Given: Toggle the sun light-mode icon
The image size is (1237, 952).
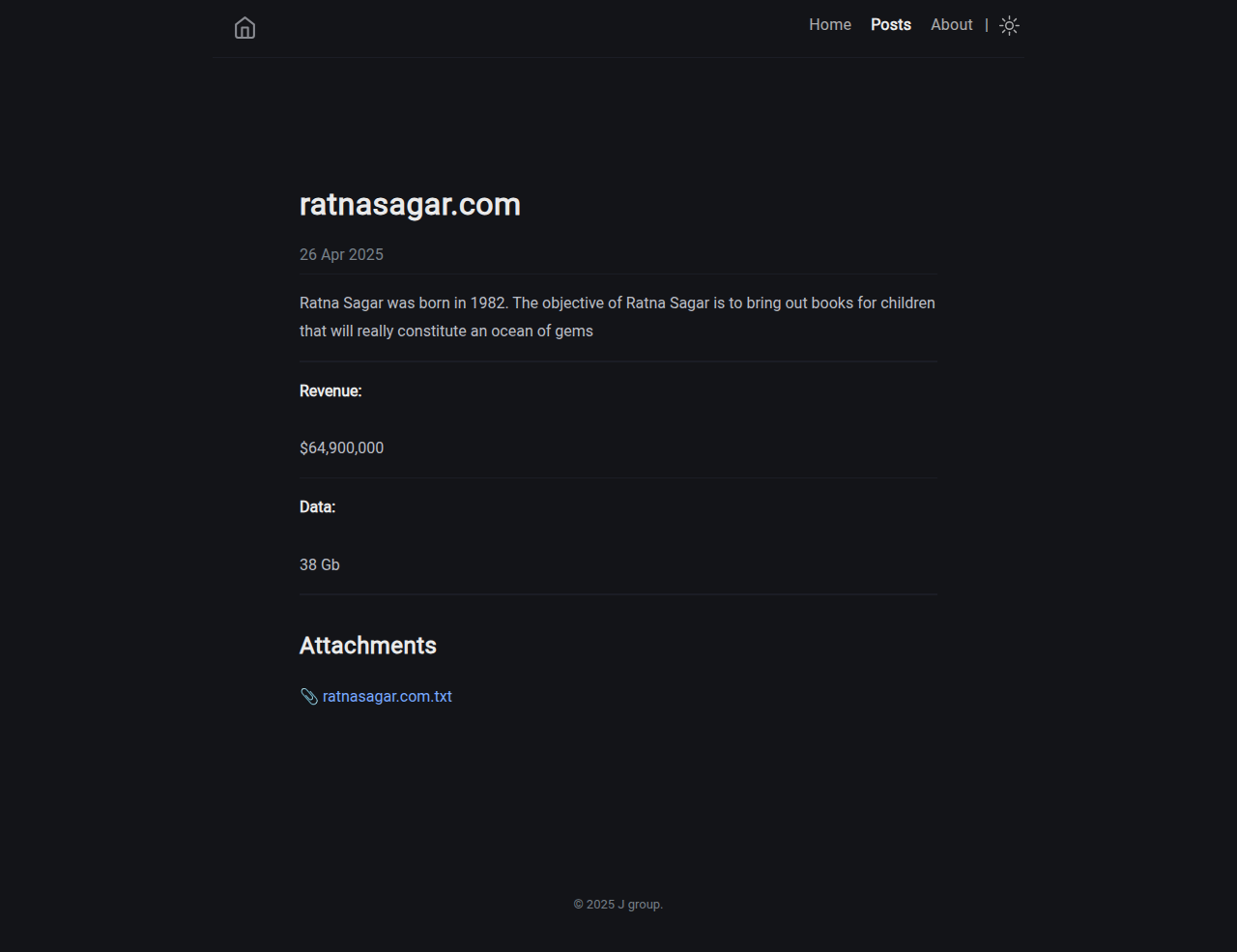Looking at the screenshot, I should pyautogui.click(x=1009, y=26).
